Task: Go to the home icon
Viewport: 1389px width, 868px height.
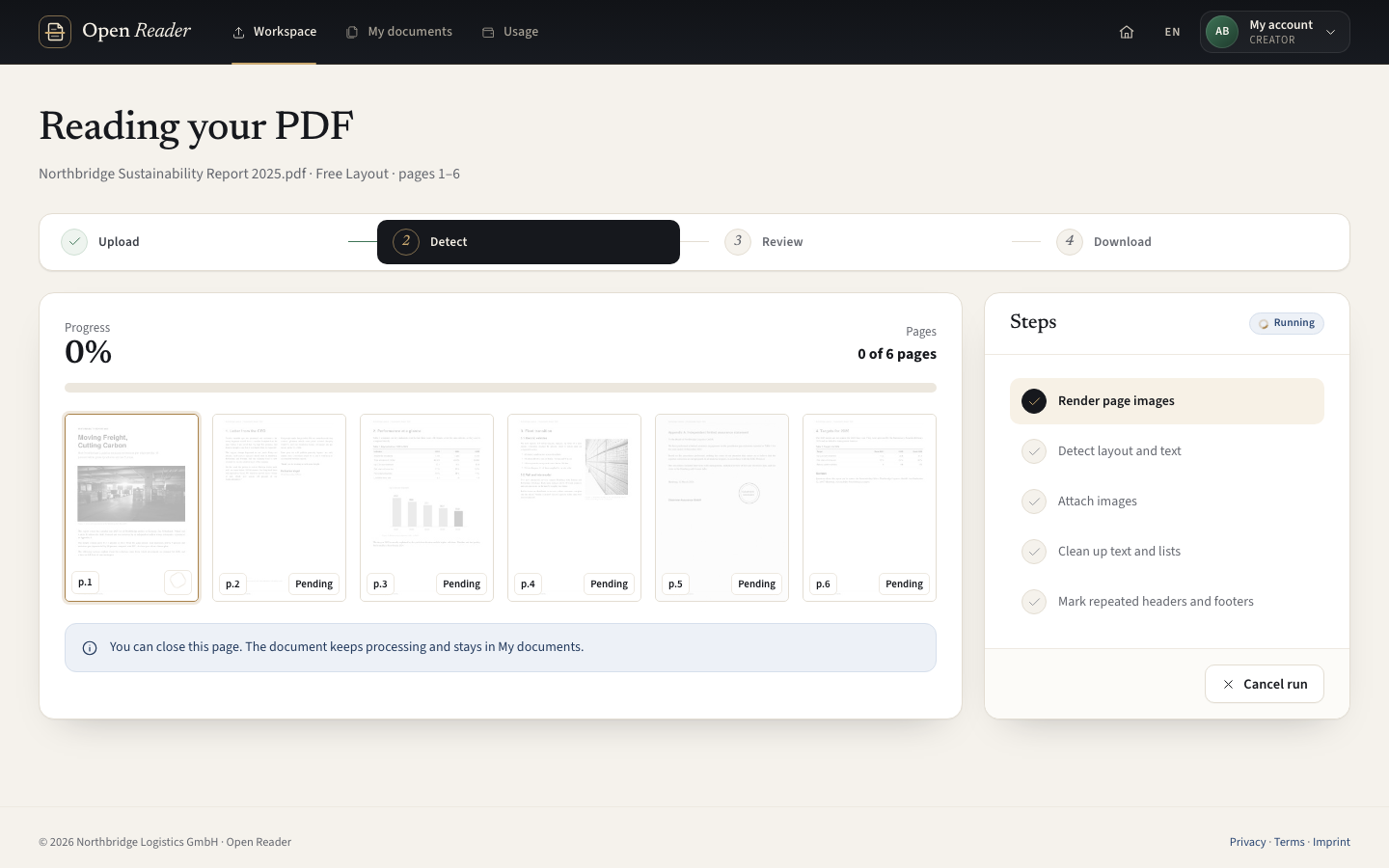Action: 1126,32
